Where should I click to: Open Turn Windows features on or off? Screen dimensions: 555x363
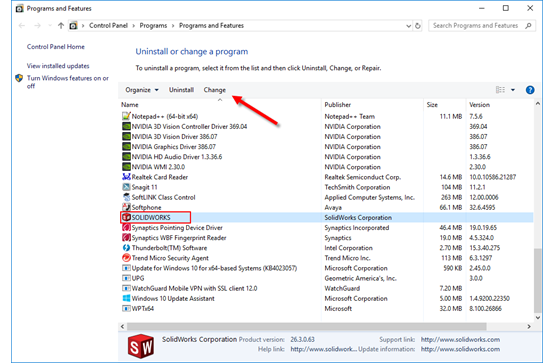68,82
